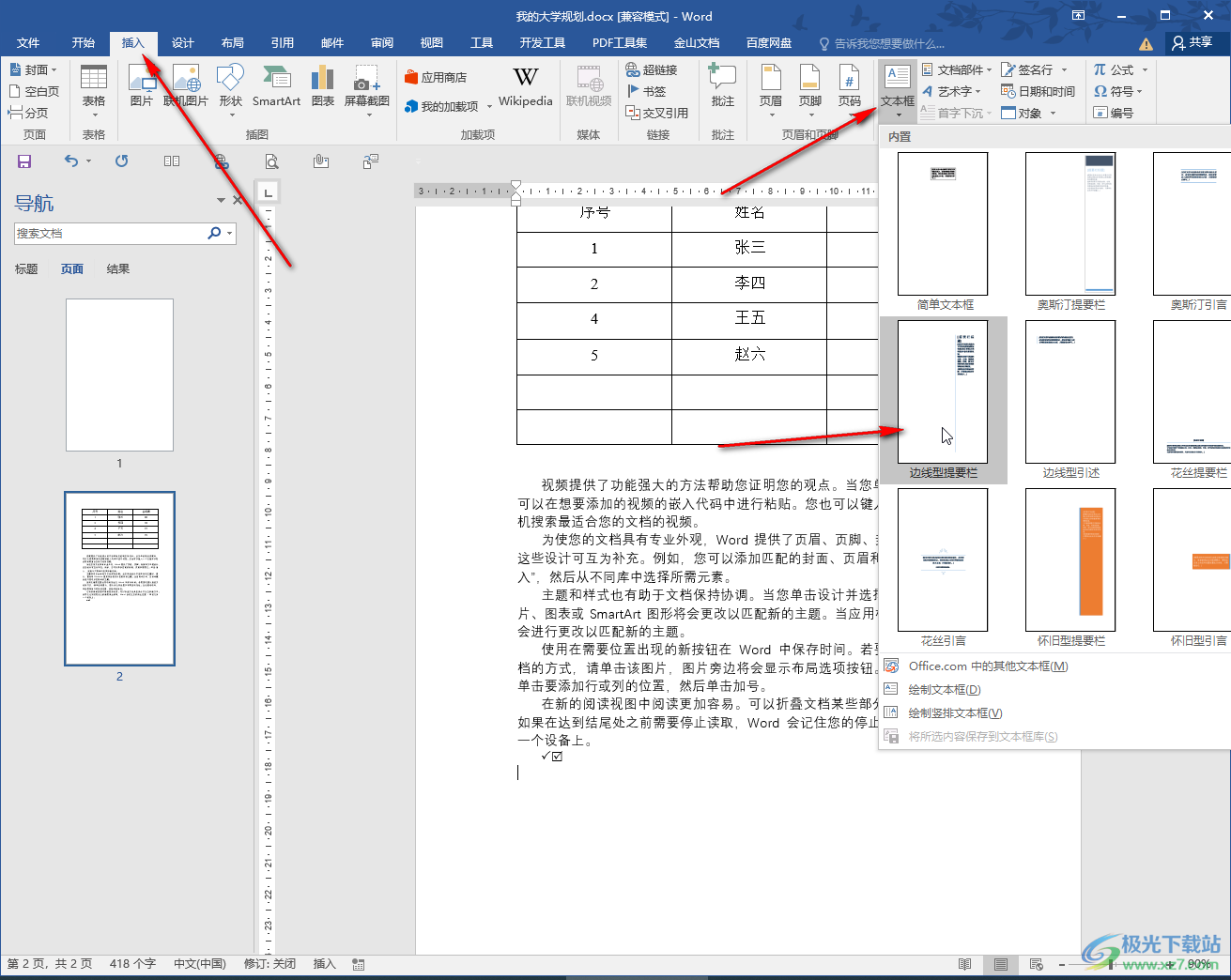This screenshot has width=1231, height=980.
Task: Expand 我的加载项 dropdown arrow
Action: tap(489, 106)
